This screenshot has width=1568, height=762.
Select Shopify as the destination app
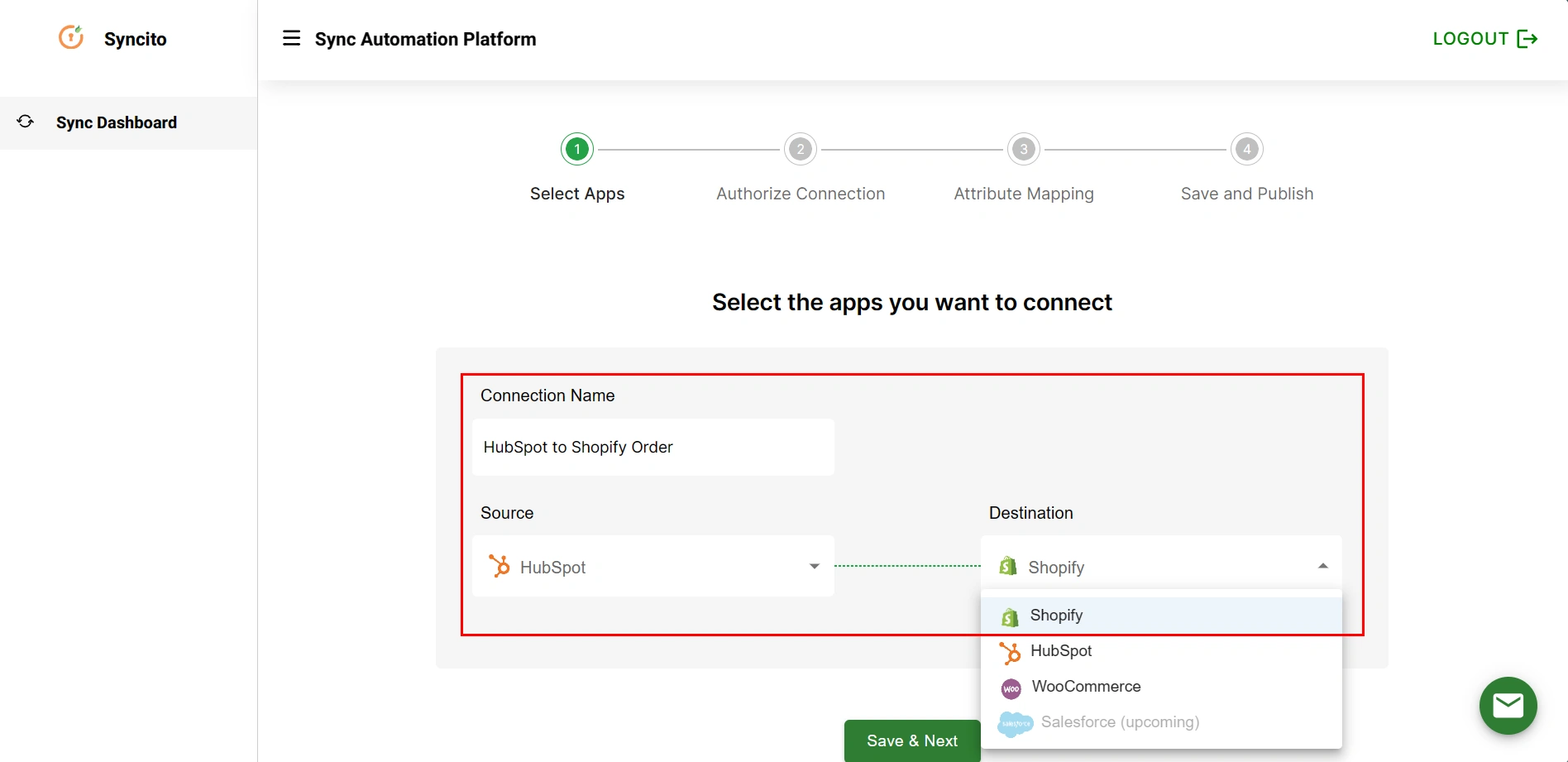point(1057,615)
